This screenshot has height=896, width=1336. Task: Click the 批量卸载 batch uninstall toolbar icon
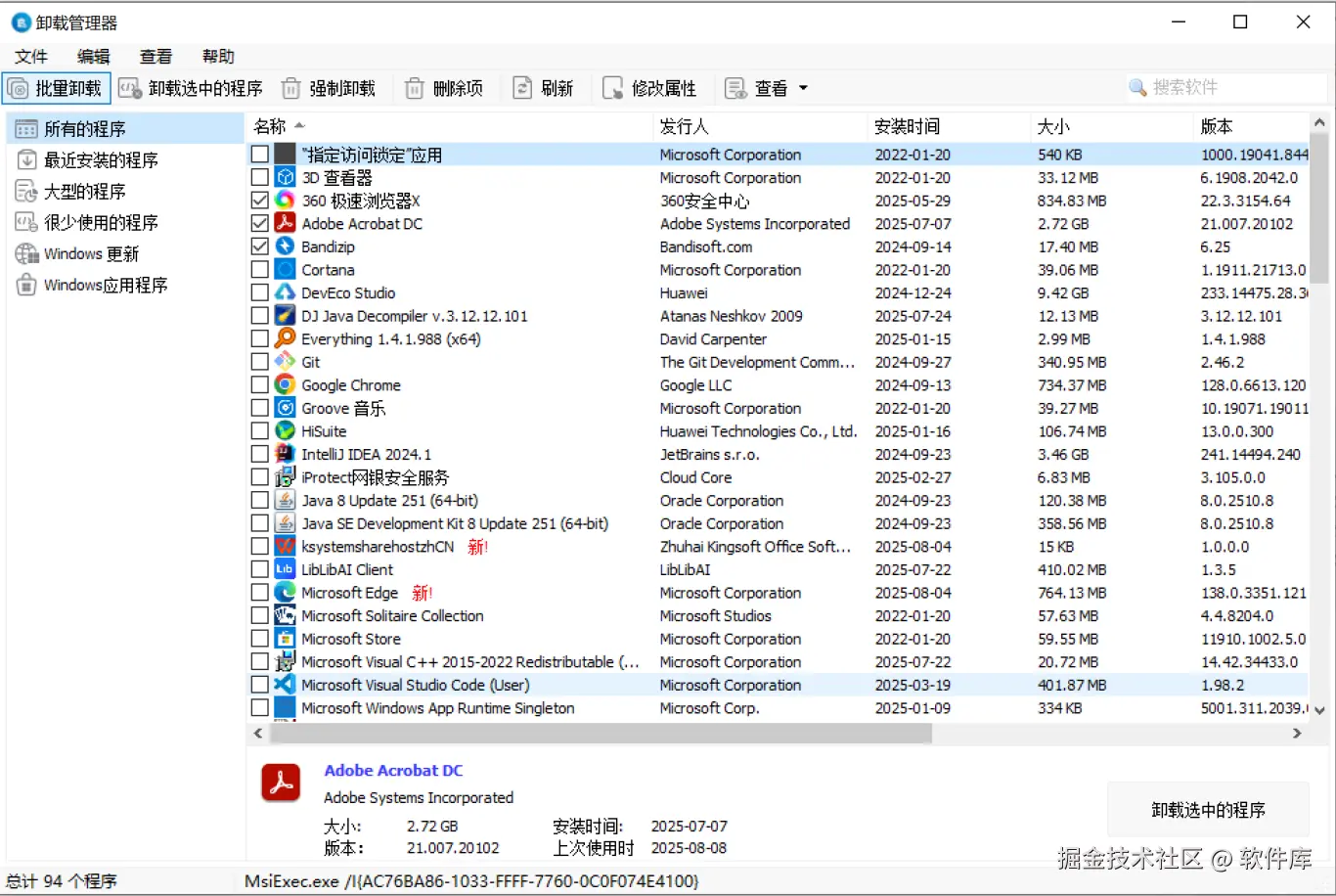[x=18, y=89]
